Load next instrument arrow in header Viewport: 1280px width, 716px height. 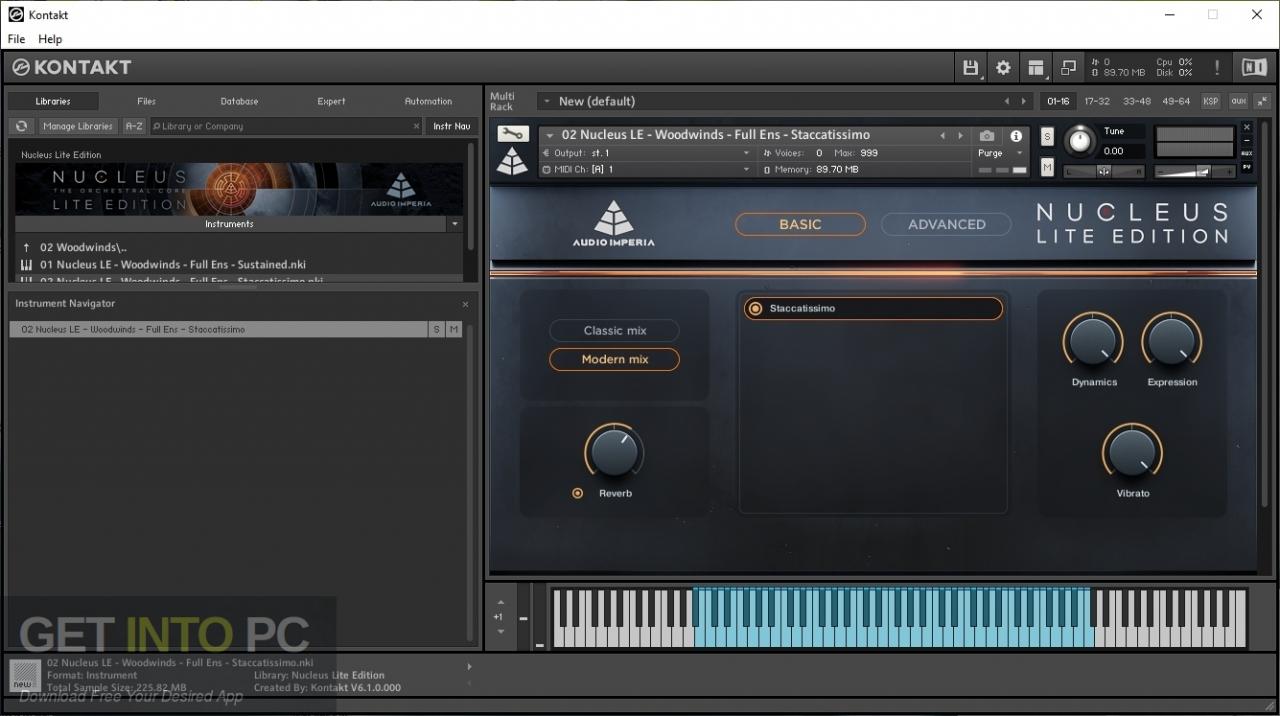(x=960, y=135)
